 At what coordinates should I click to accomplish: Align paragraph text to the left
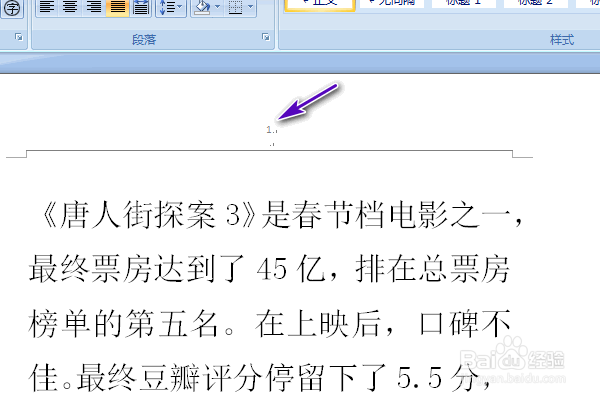click(47, 7)
